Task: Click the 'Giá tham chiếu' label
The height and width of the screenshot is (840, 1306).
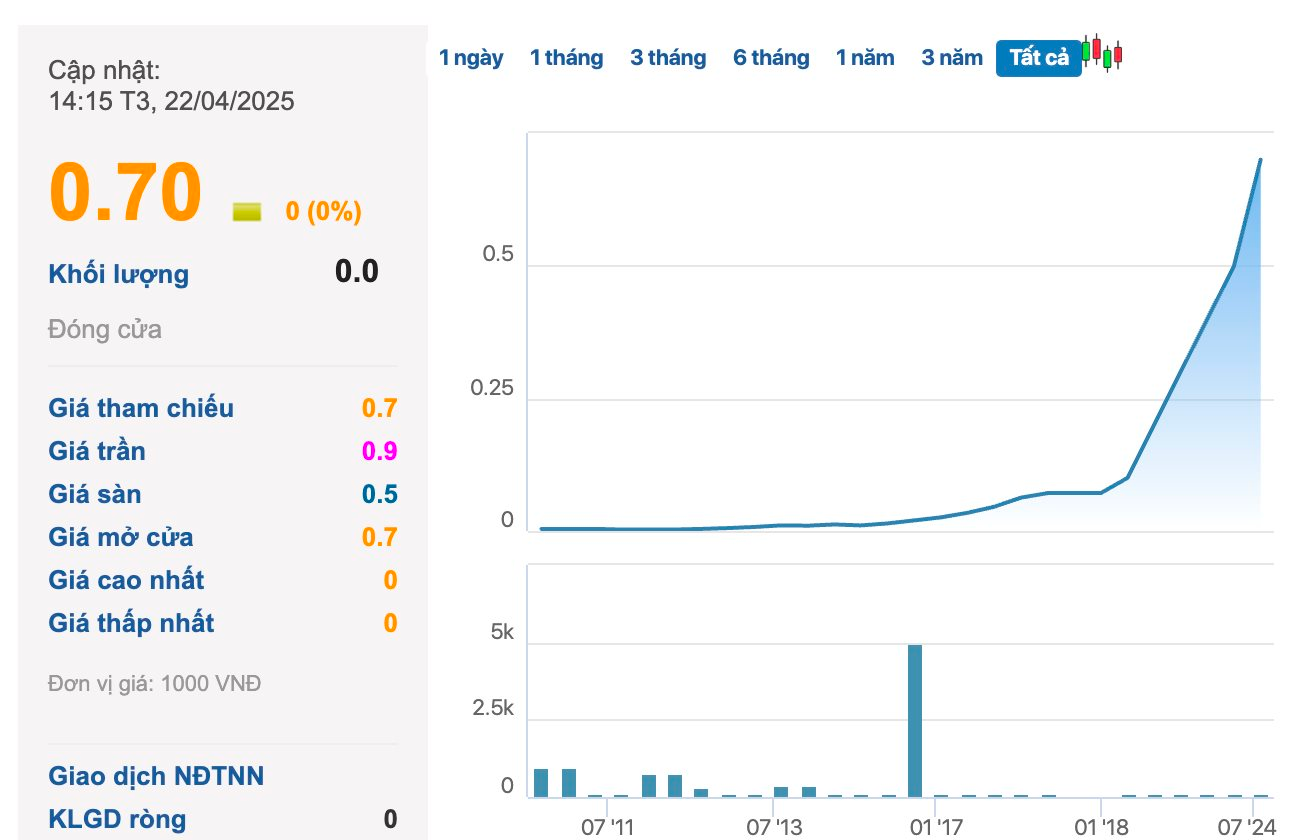Action: point(141,408)
